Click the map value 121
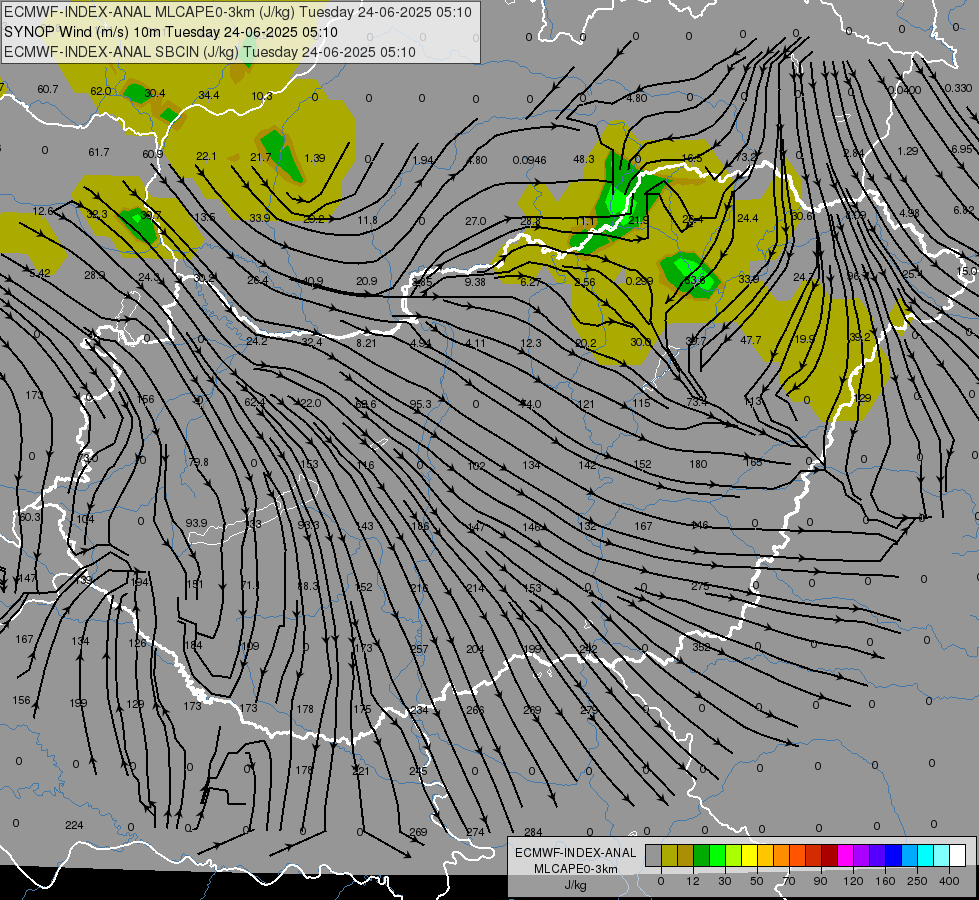The height and width of the screenshot is (900, 979). pyautogui.click(x=586, y=404)
